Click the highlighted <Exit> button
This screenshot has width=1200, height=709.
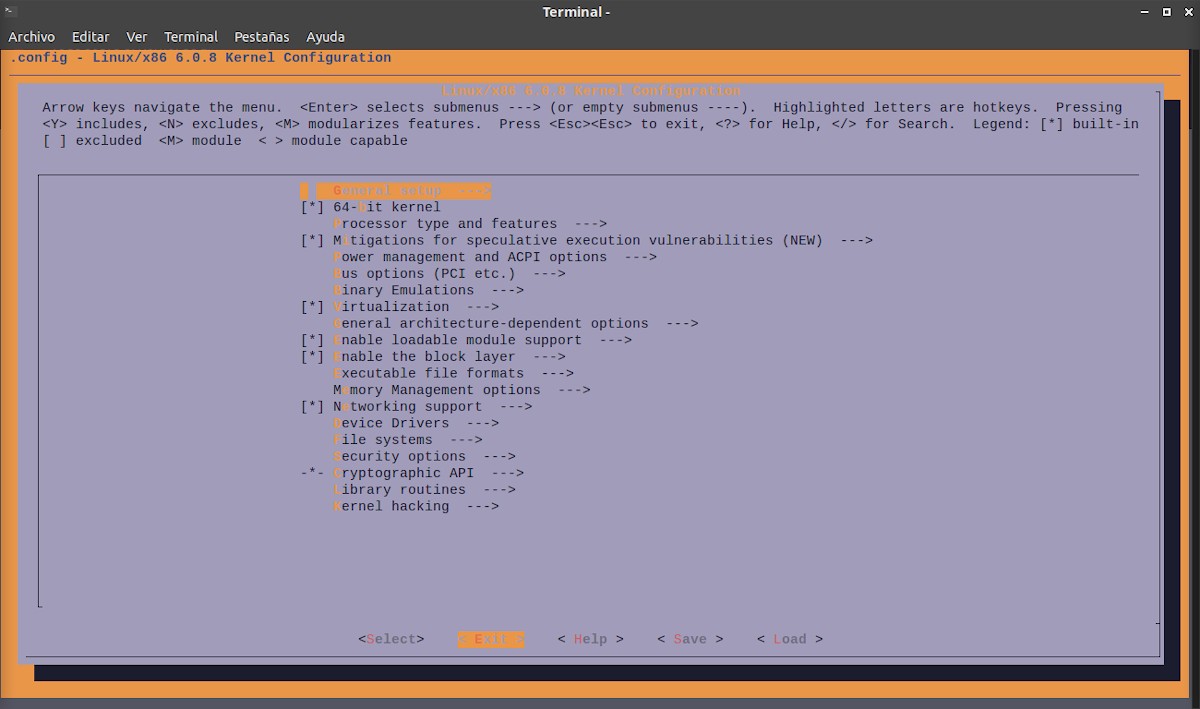click(x=491, y=639)
